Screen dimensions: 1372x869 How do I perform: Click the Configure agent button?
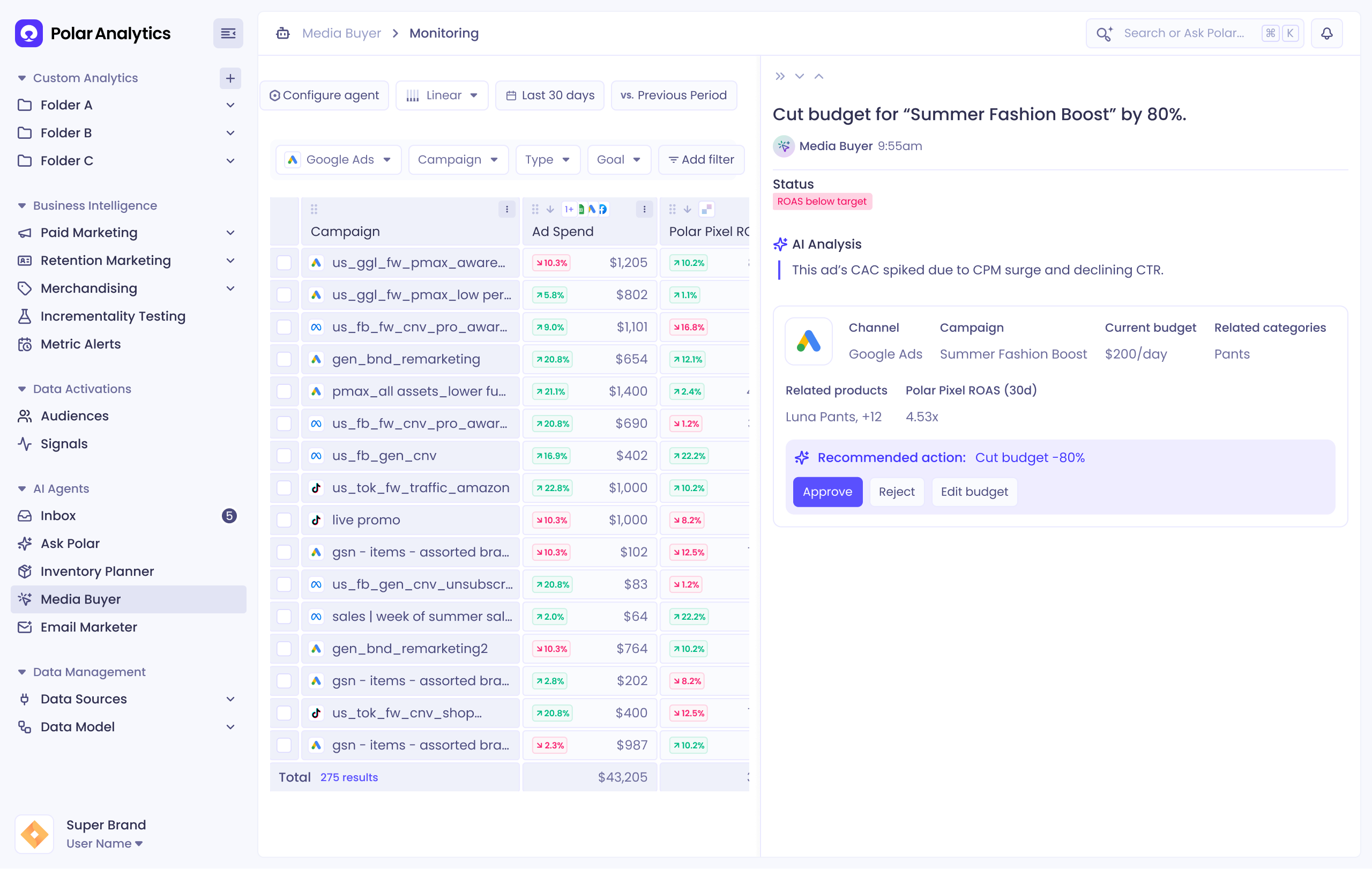(324, 95)
